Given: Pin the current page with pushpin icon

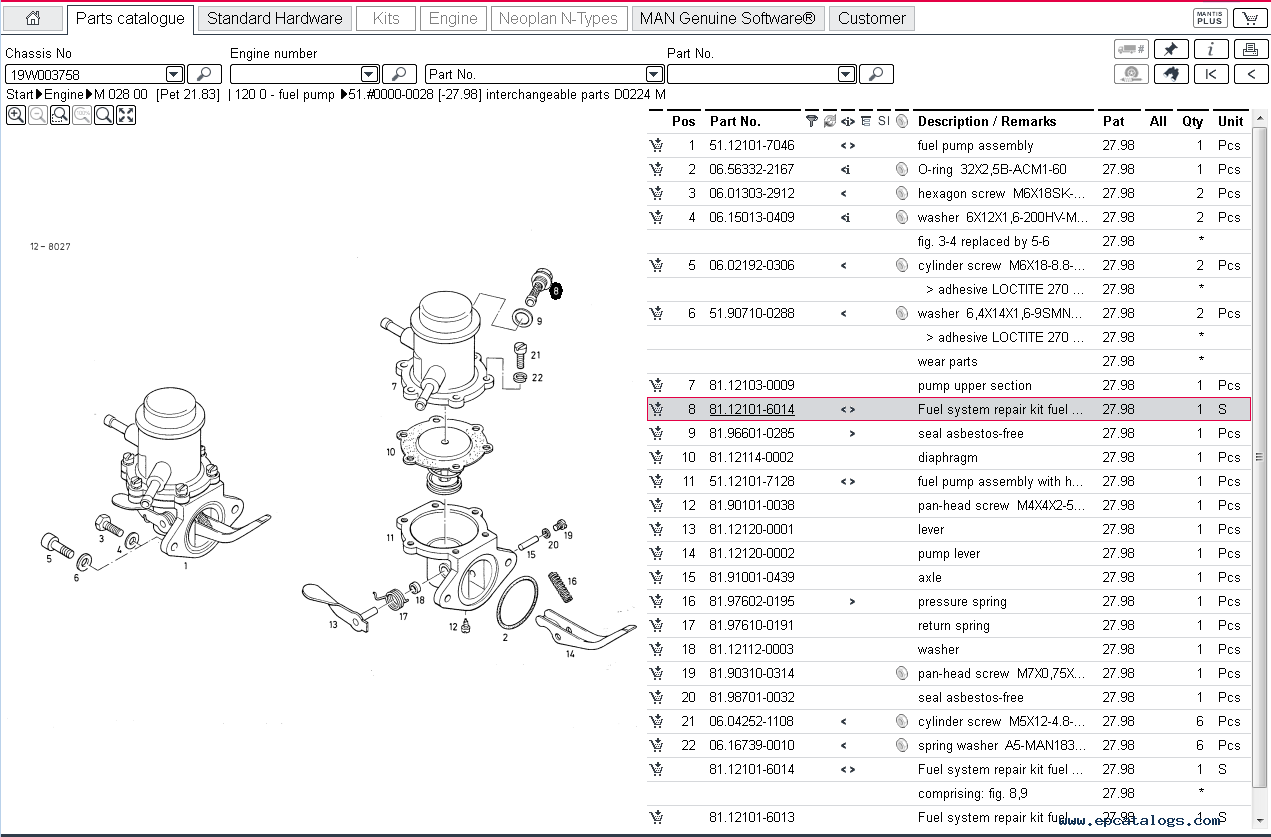Looking at the screenshot, I should pos(1171,49).
